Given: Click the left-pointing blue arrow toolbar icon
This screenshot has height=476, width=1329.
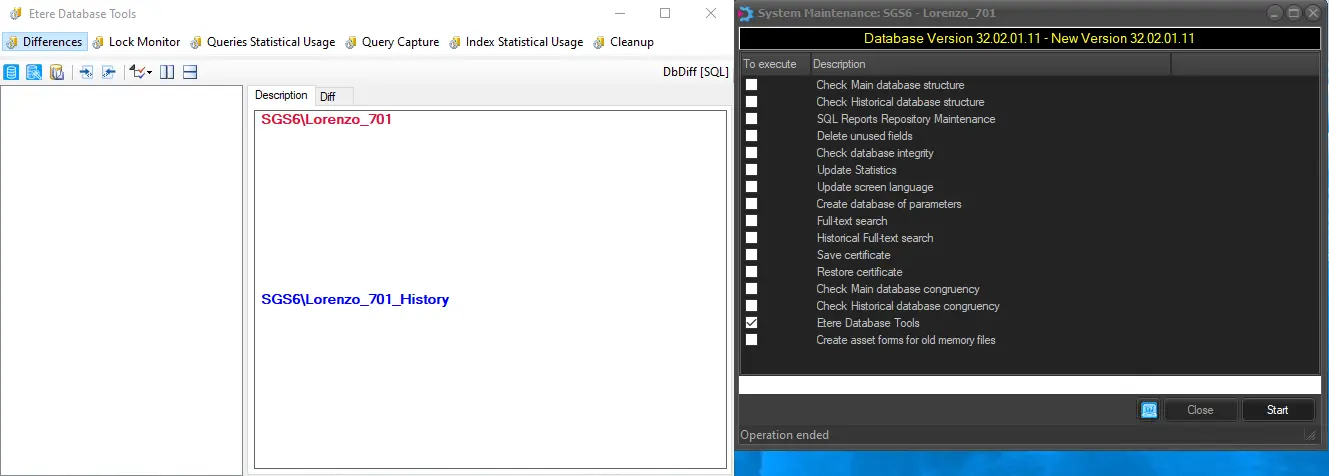Looking at the screenshot, I should pos(109,72).
